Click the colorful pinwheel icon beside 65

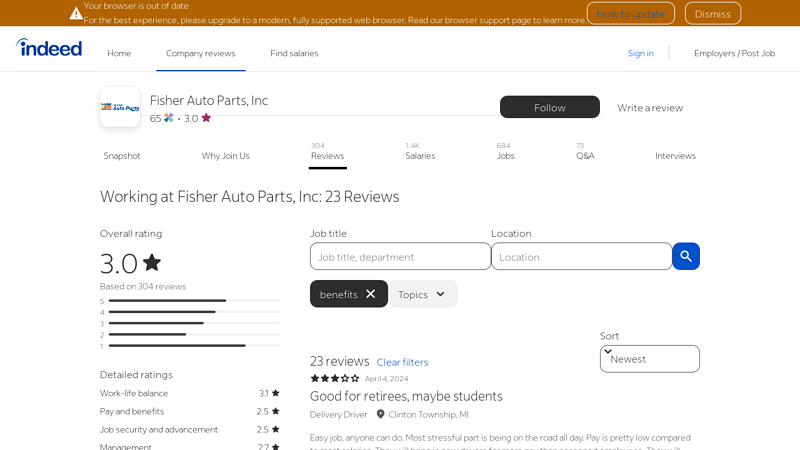169,118
